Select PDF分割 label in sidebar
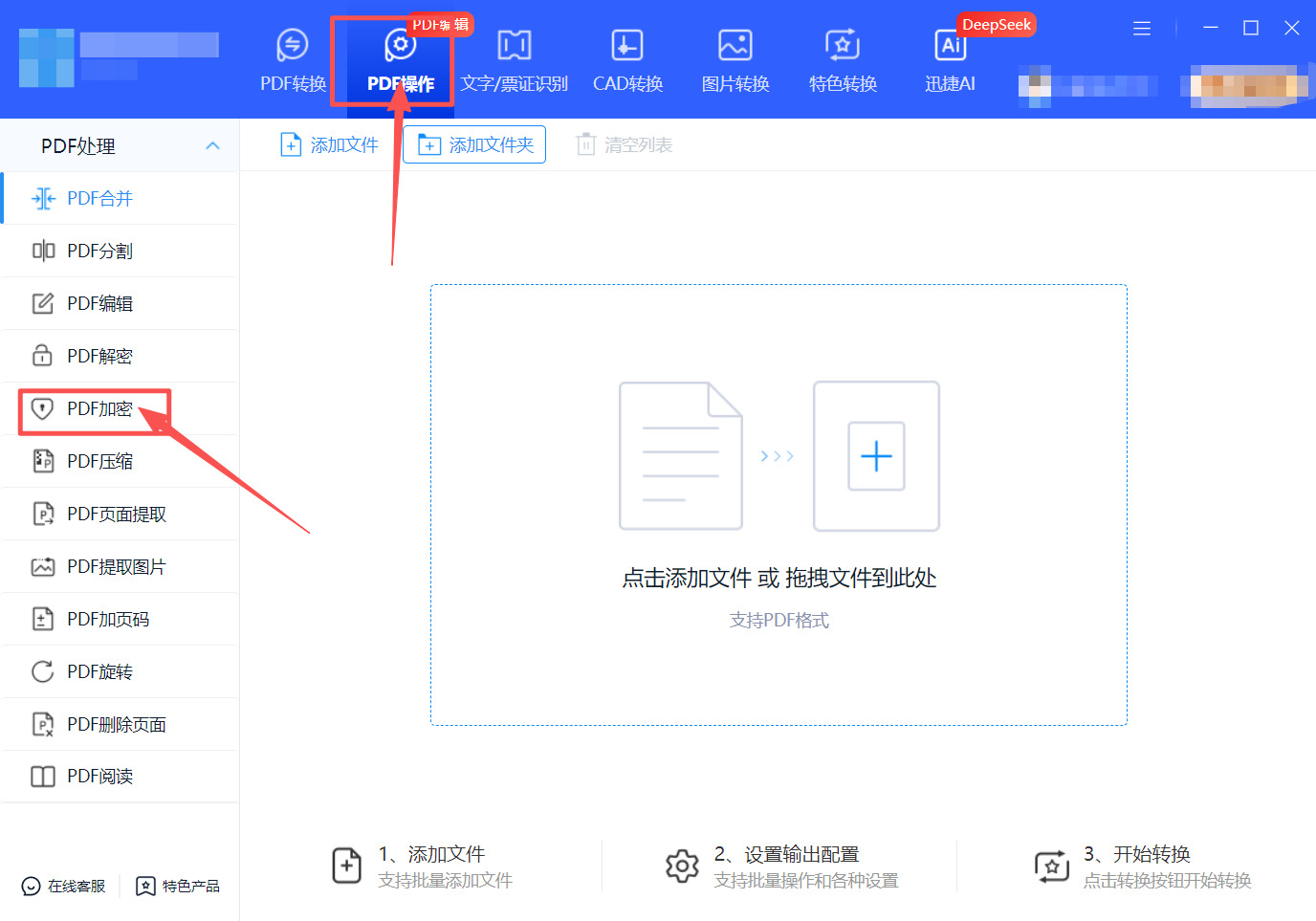This screenshot has height=921, width=1316. [99, 251]
